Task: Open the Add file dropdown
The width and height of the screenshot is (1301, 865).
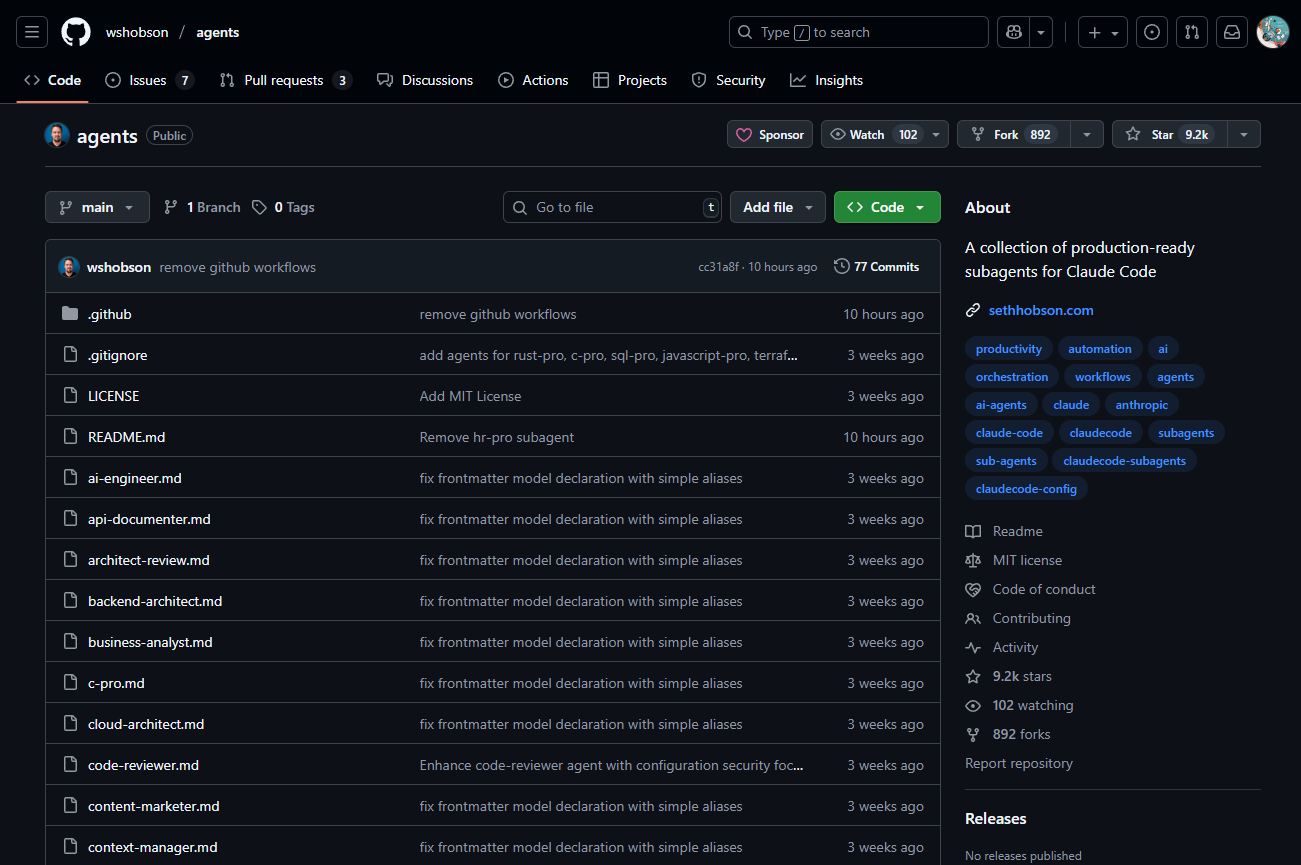Action: coord(778,207)
